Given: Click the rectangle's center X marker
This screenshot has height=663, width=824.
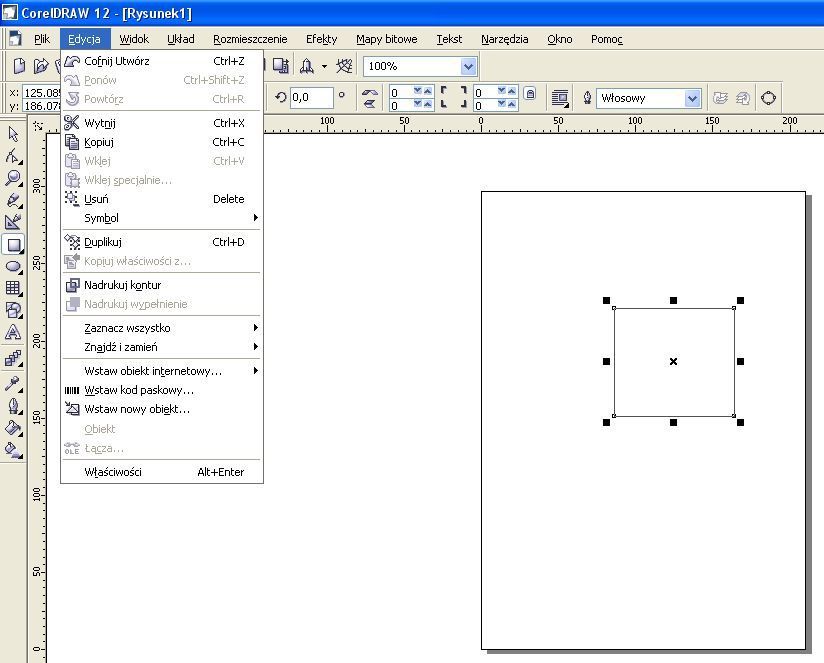Looking at the screenshot, I should coord(673,361).
